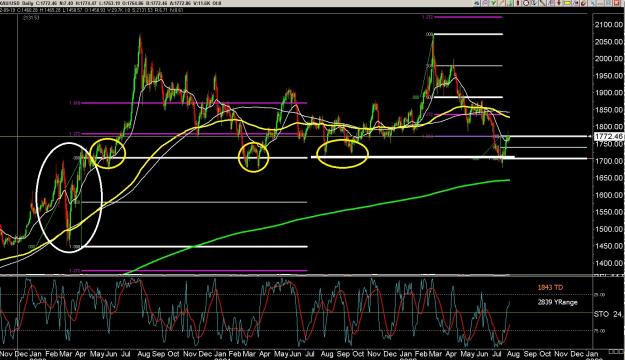Click the pink circular toolbar icon
The height and width of the screenshot is (360, 625).
click(x=485, y=3)
